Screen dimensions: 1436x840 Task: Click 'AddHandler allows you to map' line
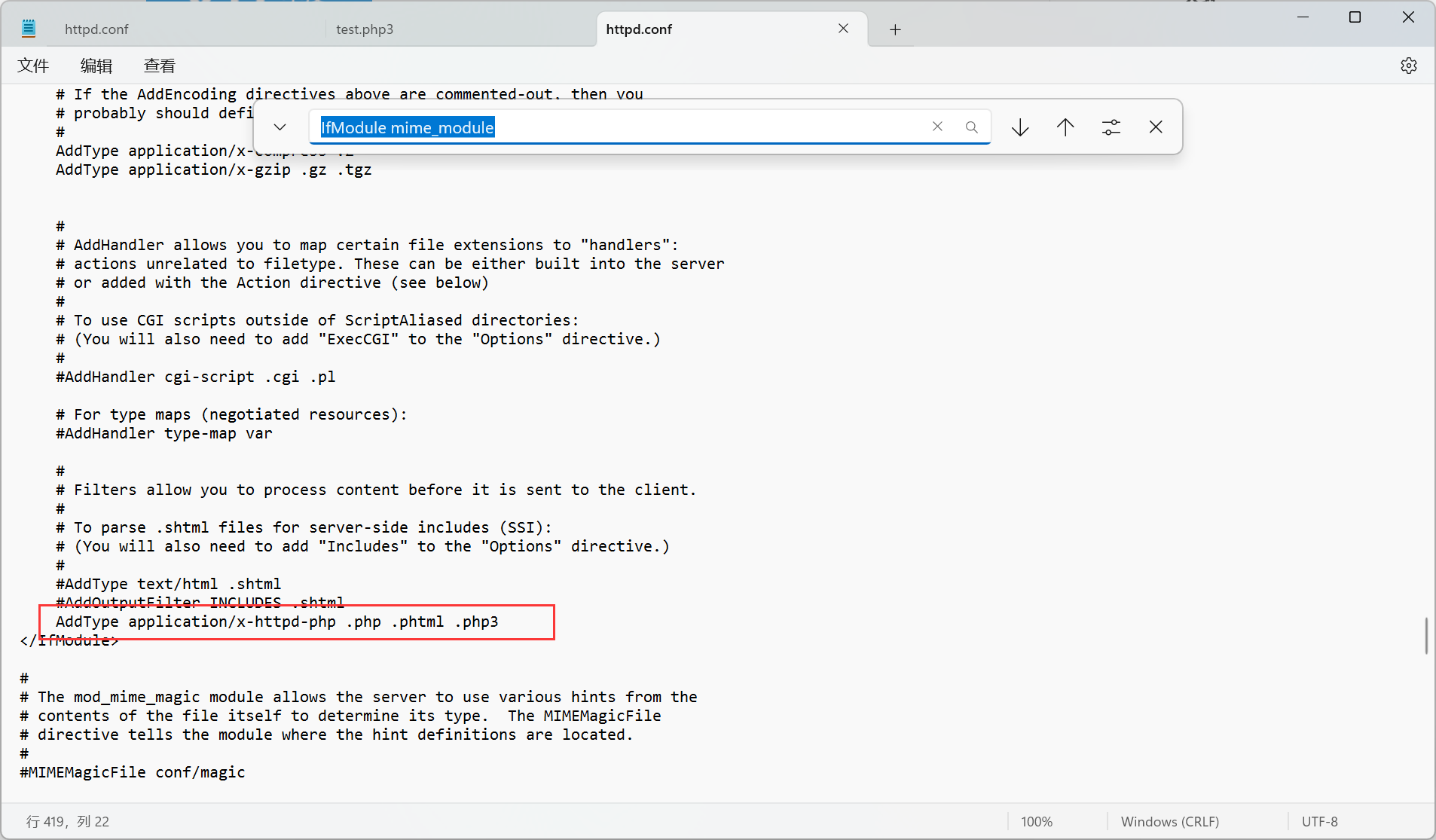(367, 245)
